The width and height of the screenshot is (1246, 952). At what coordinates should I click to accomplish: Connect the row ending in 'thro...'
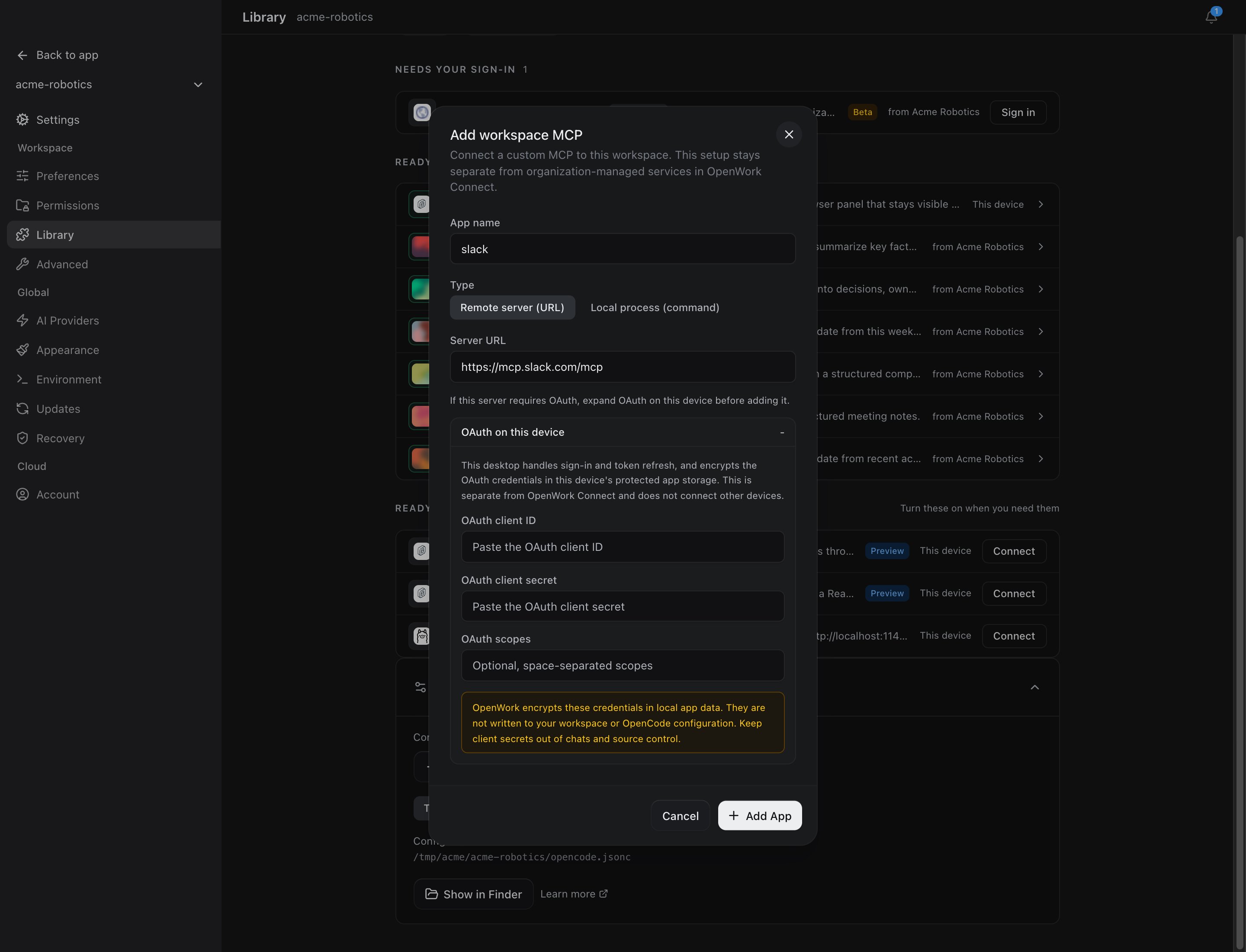coord(1014,551)
